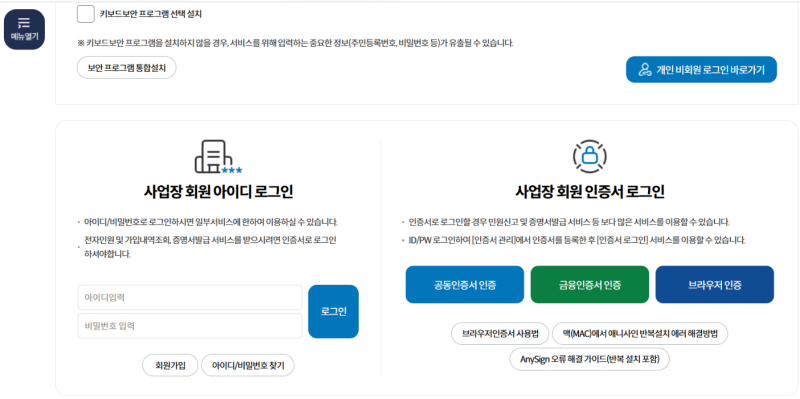Click heading 사업장 회원 아이디 로그인
800x399 pixels.
pyautogui.click(x=218, y=192)
